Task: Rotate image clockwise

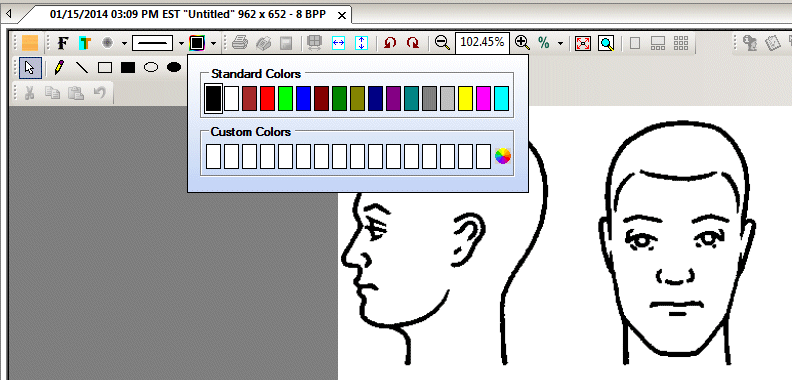Action: 413,43
